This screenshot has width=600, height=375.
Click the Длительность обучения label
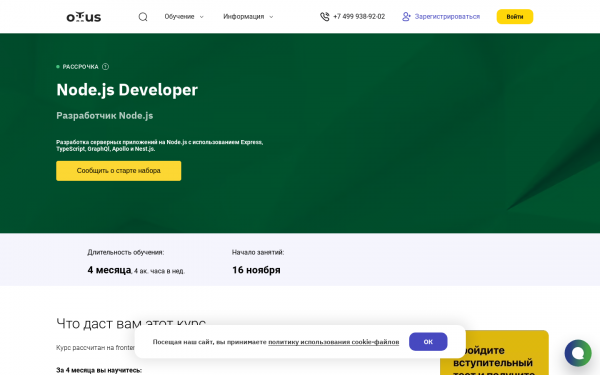tap(126, 252)
